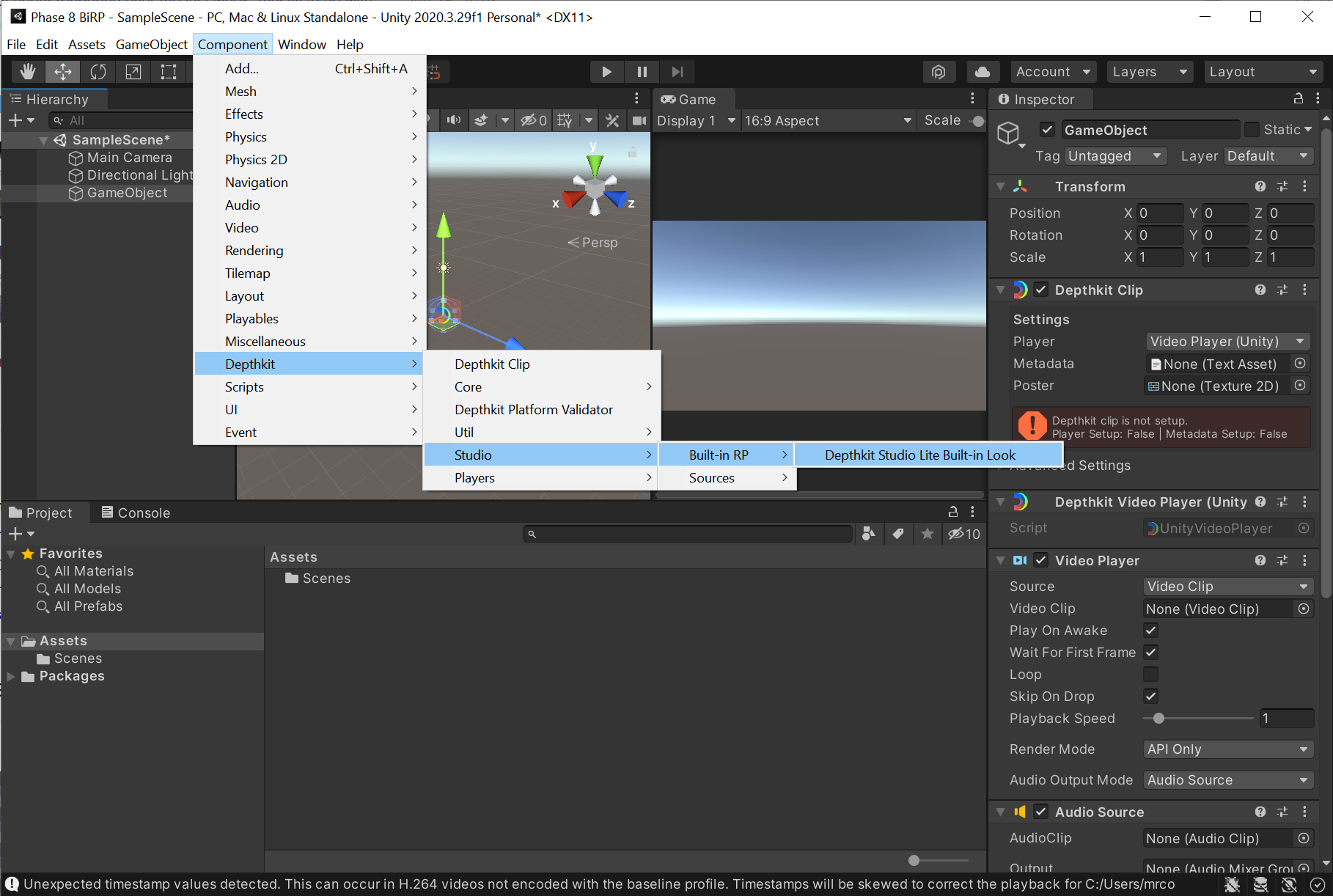This screenshot has height=896, width=1333.
Task: Open the Layers dropdown
Action: tap(1148, 71)
